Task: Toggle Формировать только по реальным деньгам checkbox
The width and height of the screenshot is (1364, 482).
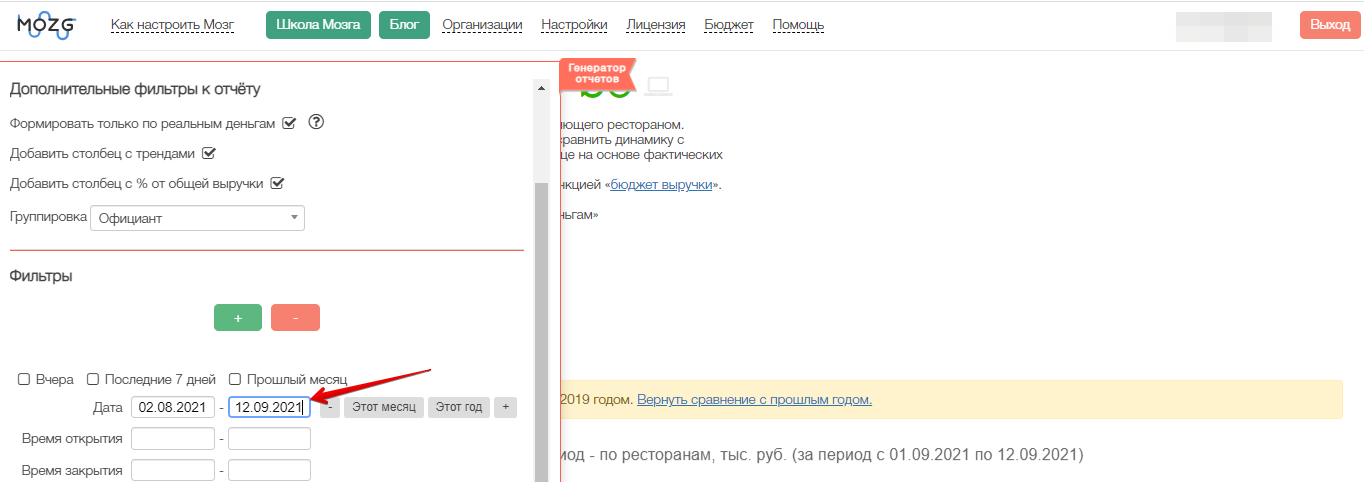Action: [x=289, y=123]
